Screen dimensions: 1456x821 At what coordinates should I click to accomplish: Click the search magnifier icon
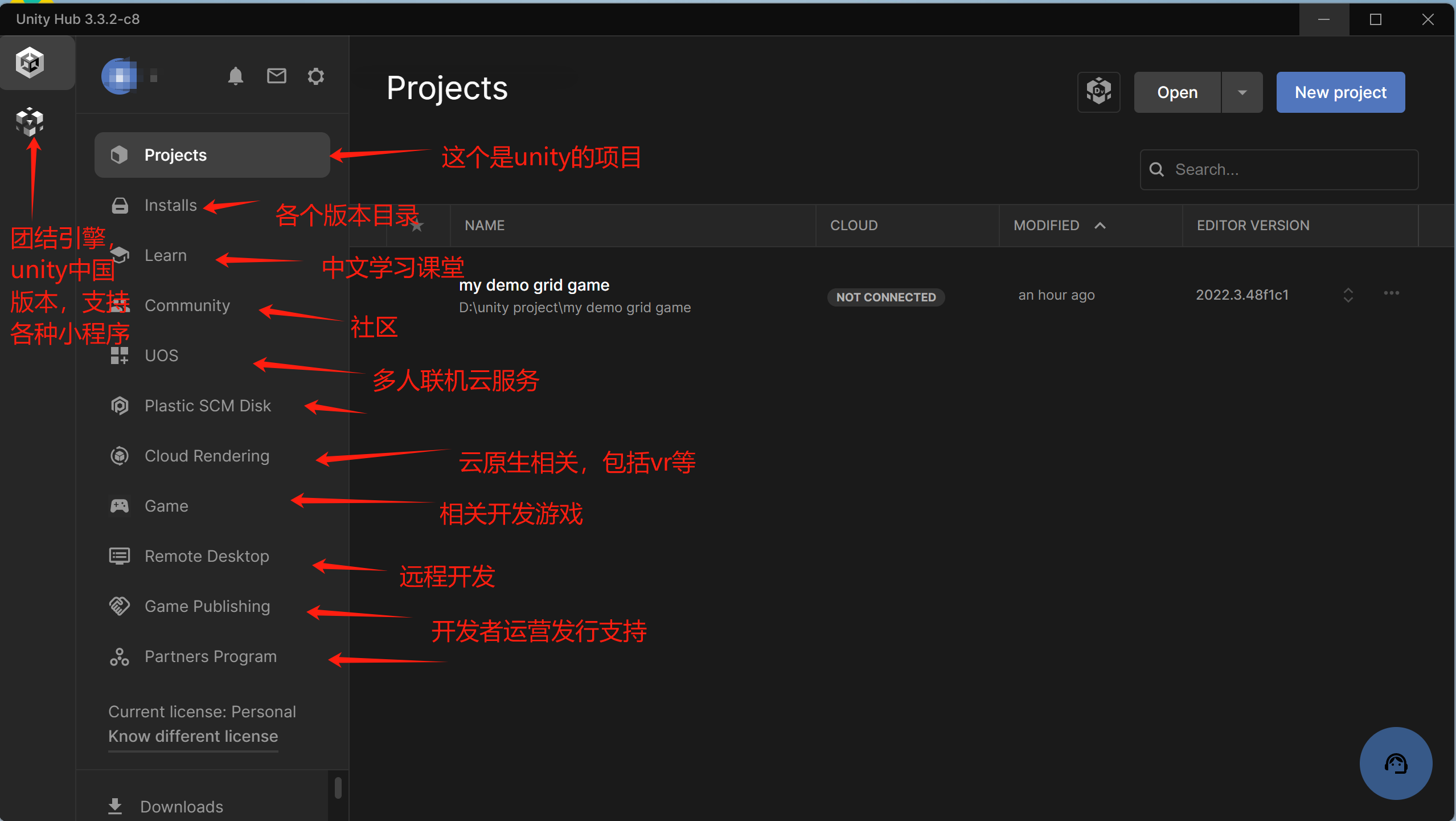(1156, 169)
